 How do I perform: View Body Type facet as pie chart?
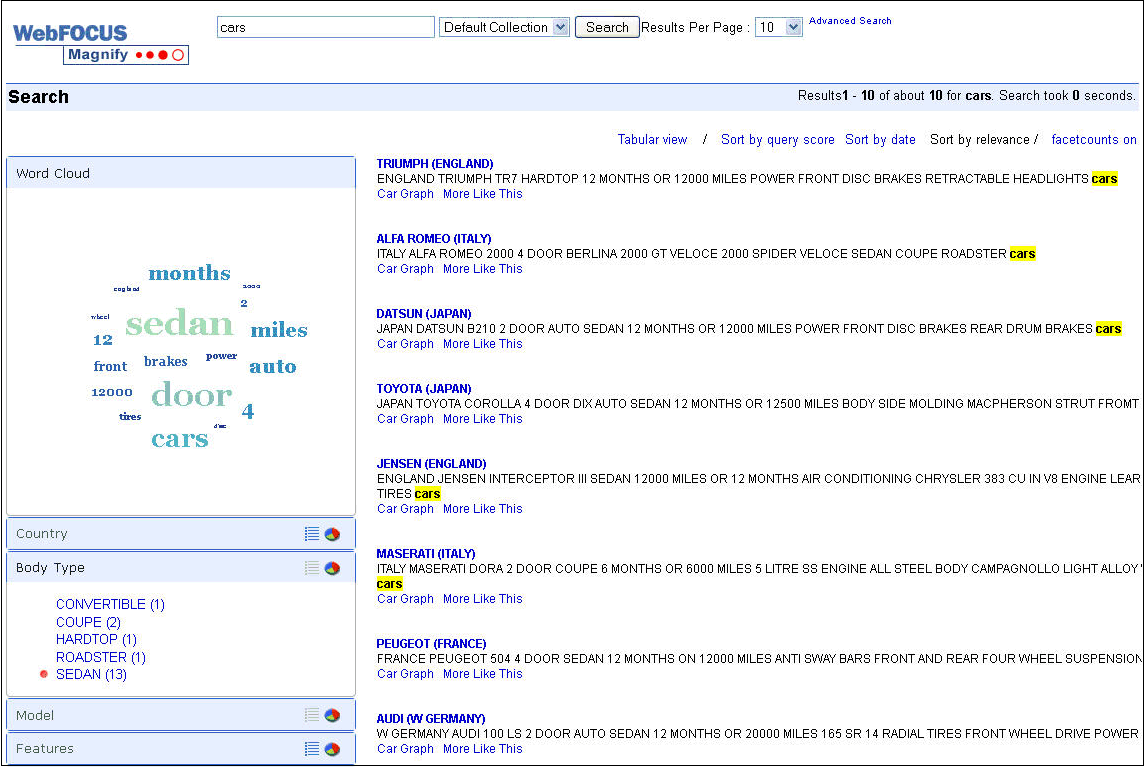click(x=331, y=567)
